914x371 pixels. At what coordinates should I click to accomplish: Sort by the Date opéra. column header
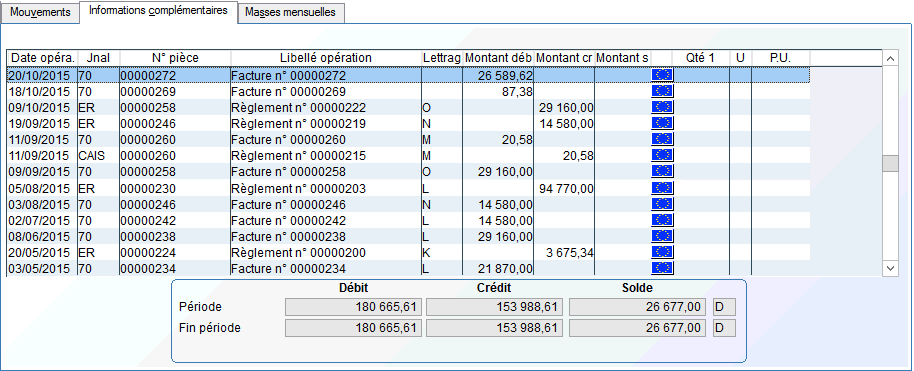click(x=42, y=58)
